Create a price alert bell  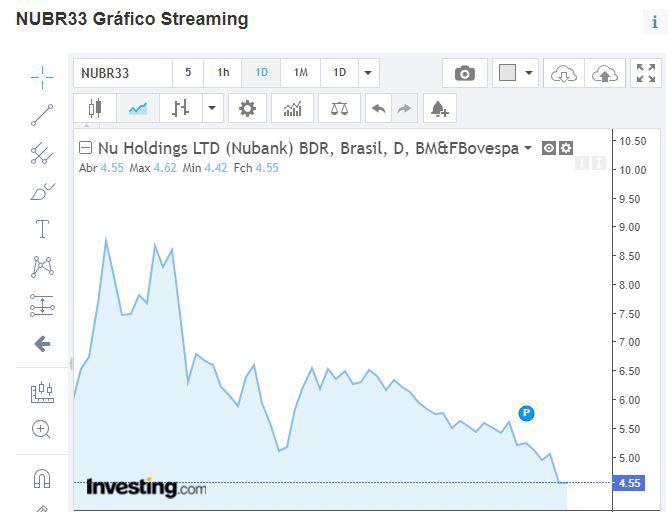[440, 108]
